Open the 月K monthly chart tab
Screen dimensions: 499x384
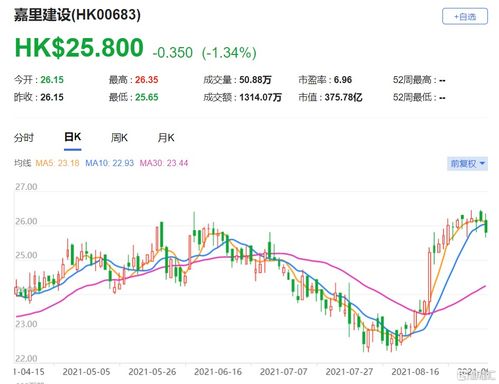pyautogui.click(x=166, y=138)
